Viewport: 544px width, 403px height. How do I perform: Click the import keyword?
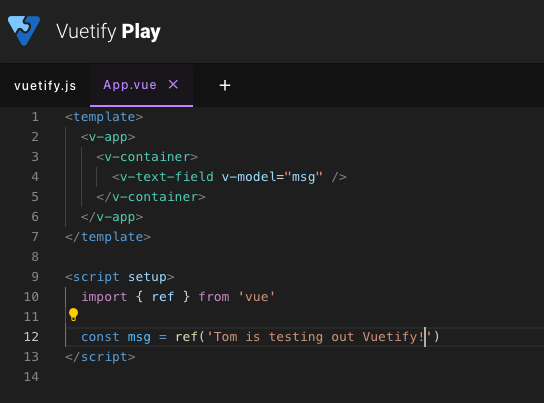point(104,297)
